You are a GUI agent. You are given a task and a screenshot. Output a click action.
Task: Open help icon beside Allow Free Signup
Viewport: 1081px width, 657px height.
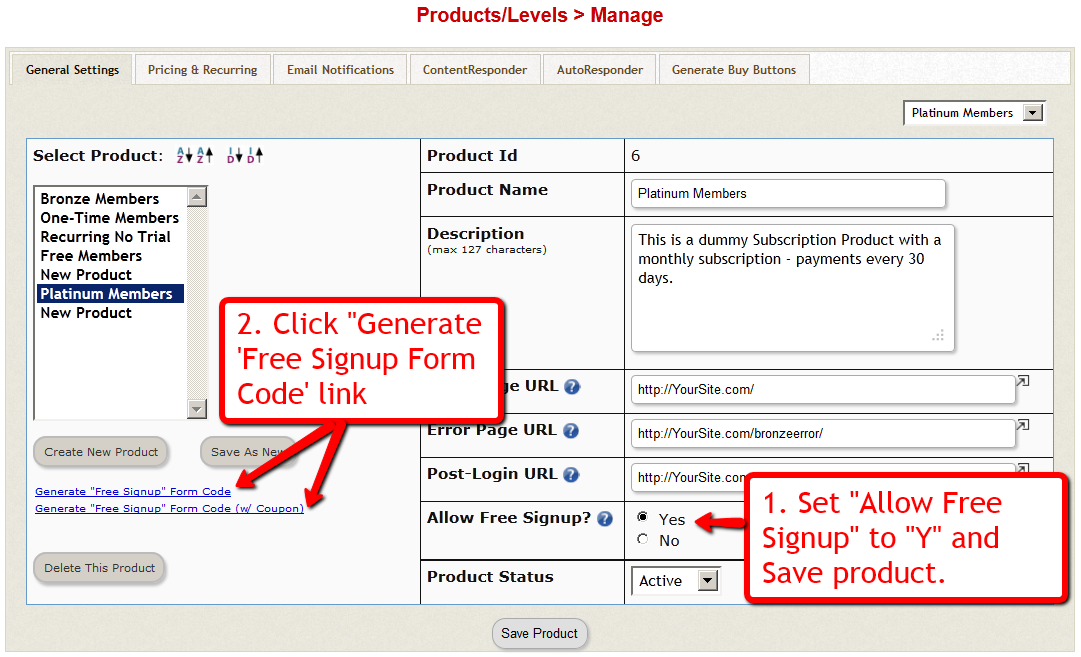[x=605, y=518]
